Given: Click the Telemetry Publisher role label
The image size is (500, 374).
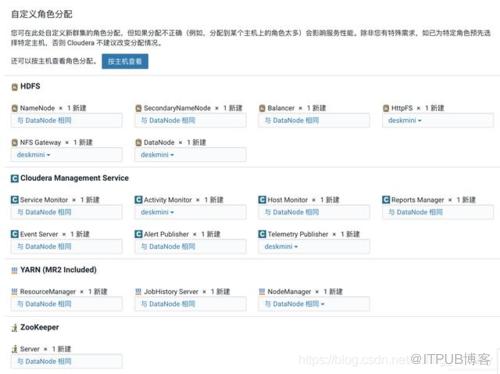Looking at the screenshot, I should pyautogui.click(x=298, y=234).
